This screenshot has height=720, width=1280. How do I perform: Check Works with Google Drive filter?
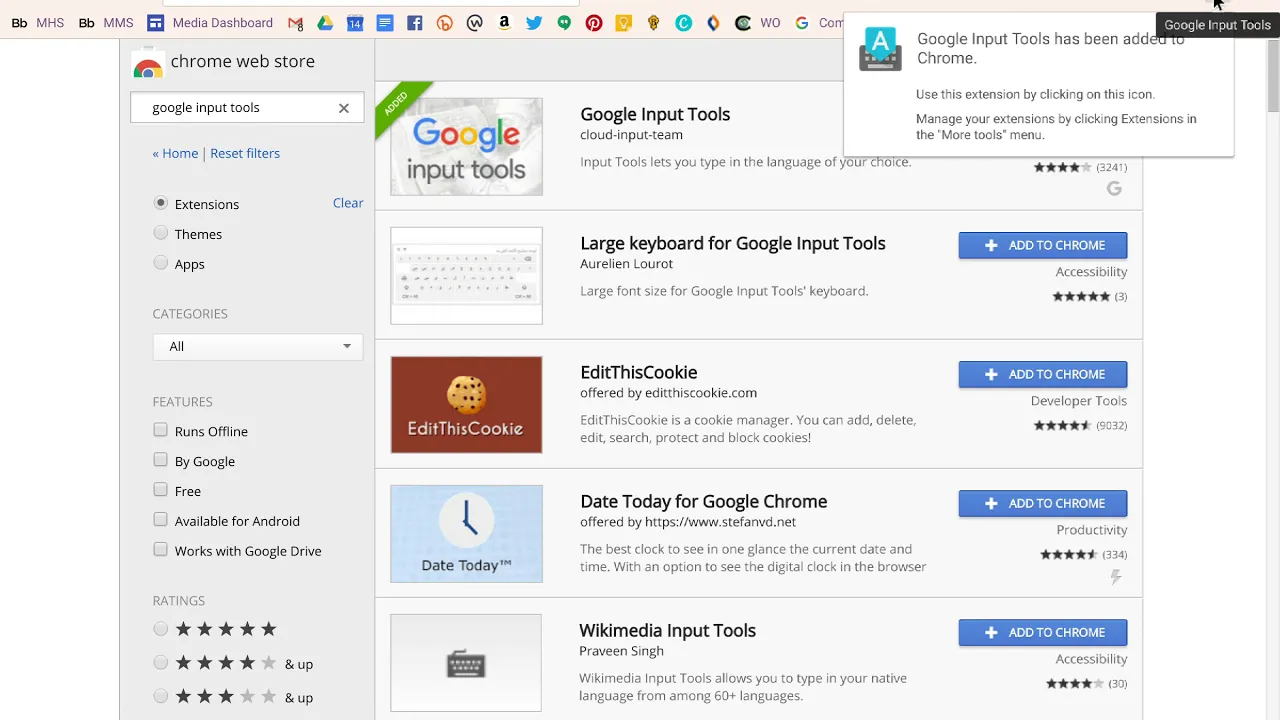click(x=160, y=550)
